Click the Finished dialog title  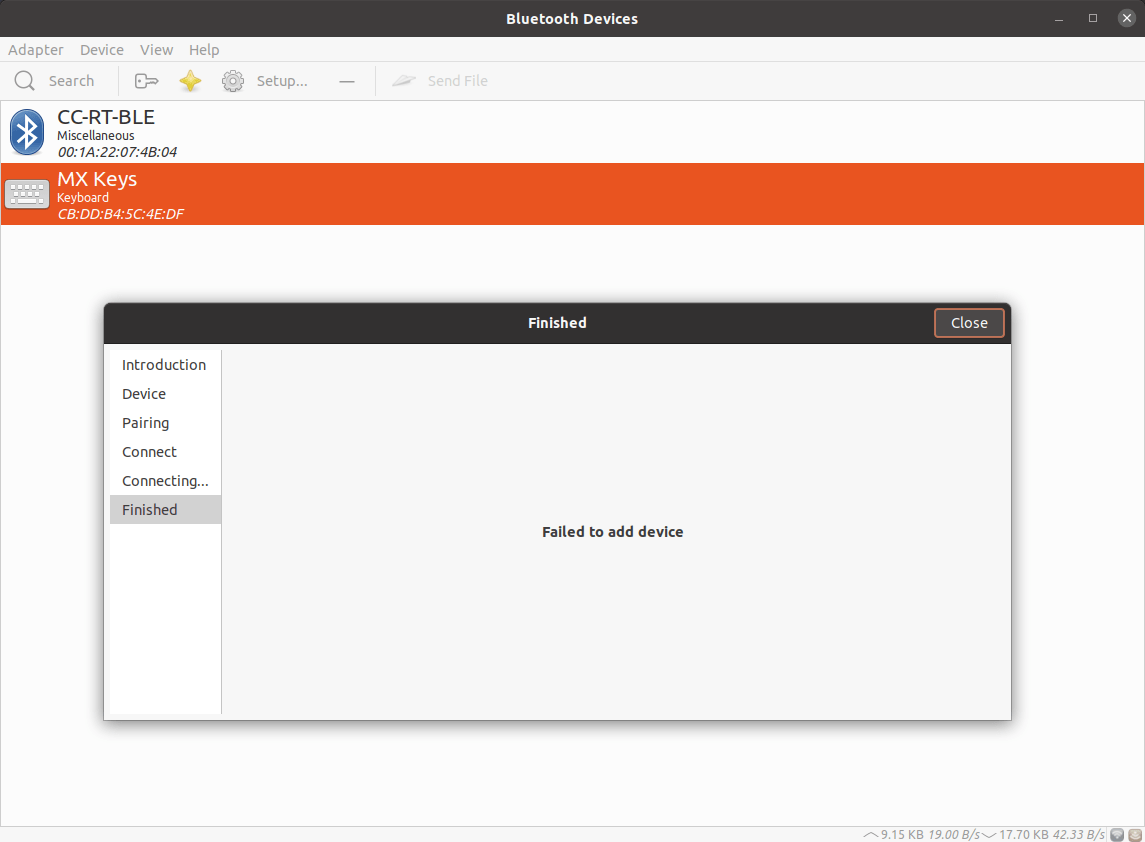[557, 323]
